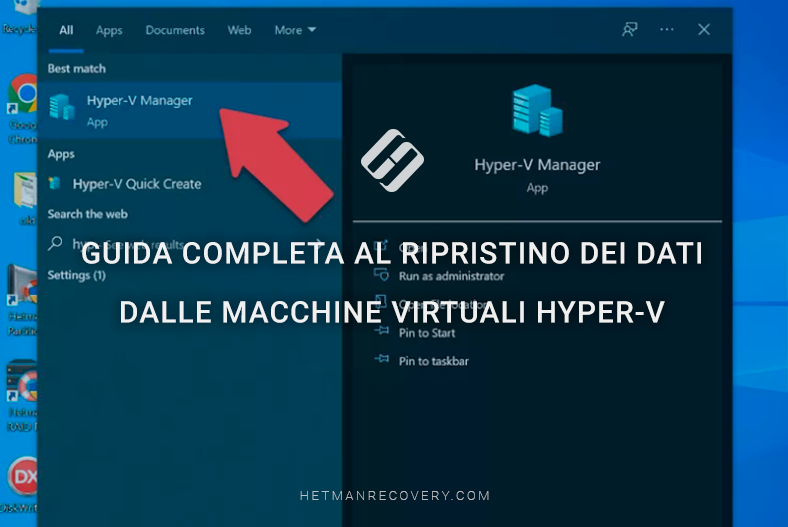The width and height of the screenshot is (788, 527).
Task: Open the Web search tab
Action: (239, 30)
